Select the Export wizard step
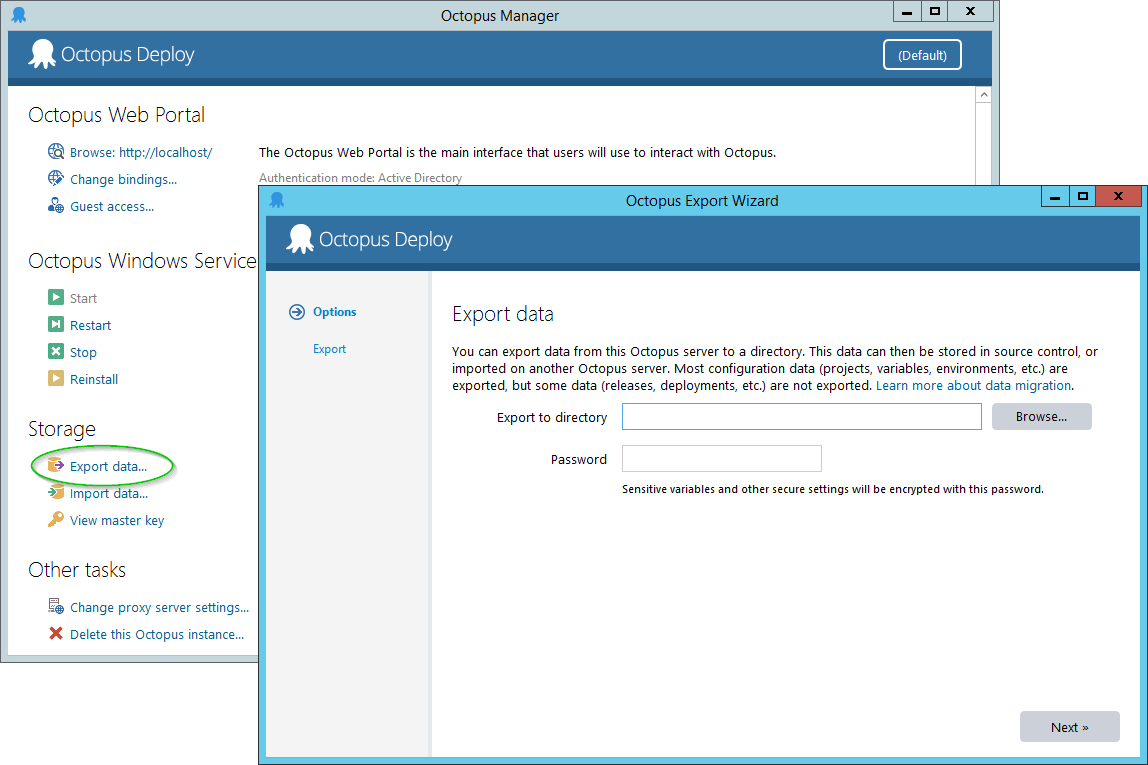The image size is (1148, 765). tap(329, 349)
